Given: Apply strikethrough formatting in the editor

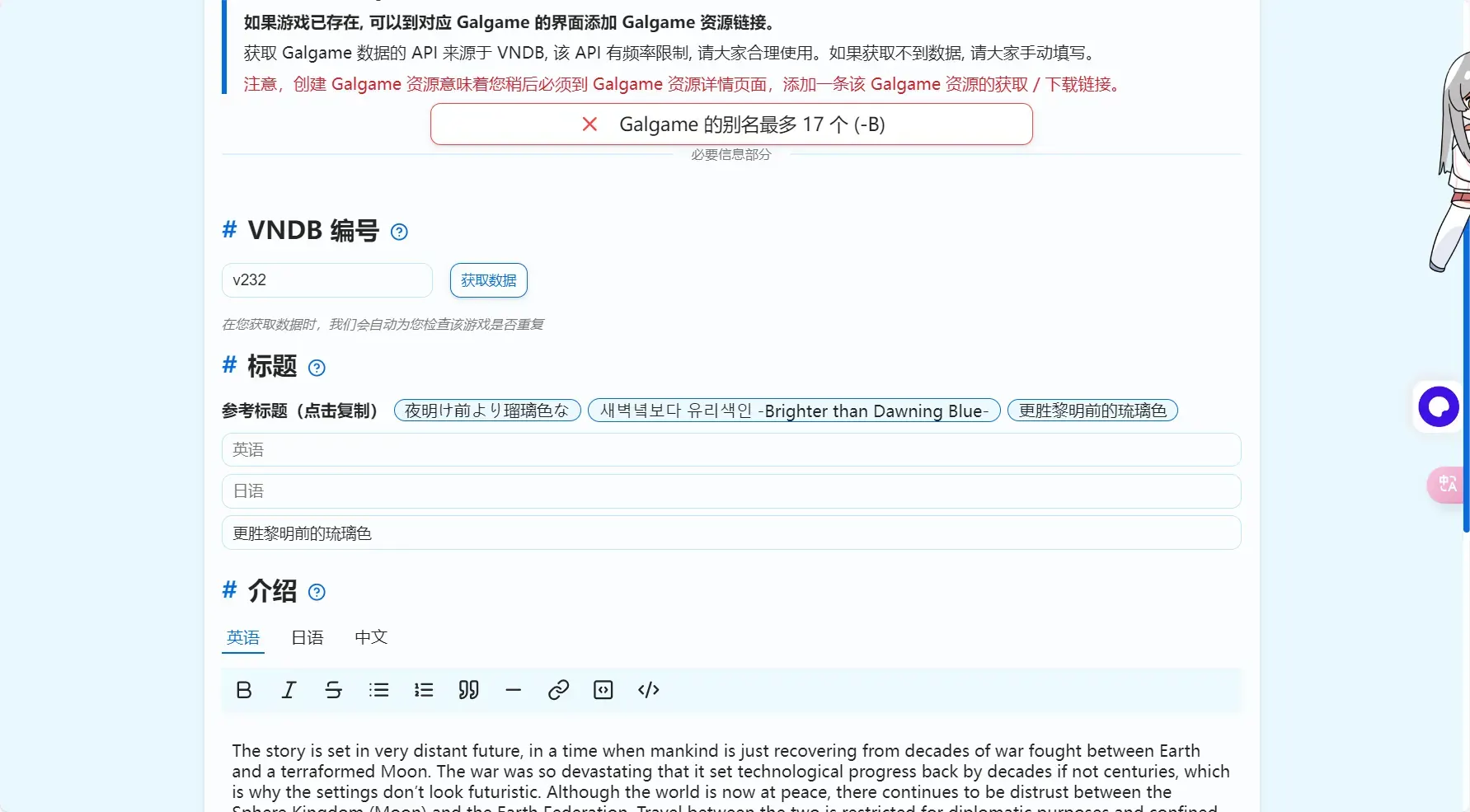Looking at the screenshot, I should coord(333,690).
